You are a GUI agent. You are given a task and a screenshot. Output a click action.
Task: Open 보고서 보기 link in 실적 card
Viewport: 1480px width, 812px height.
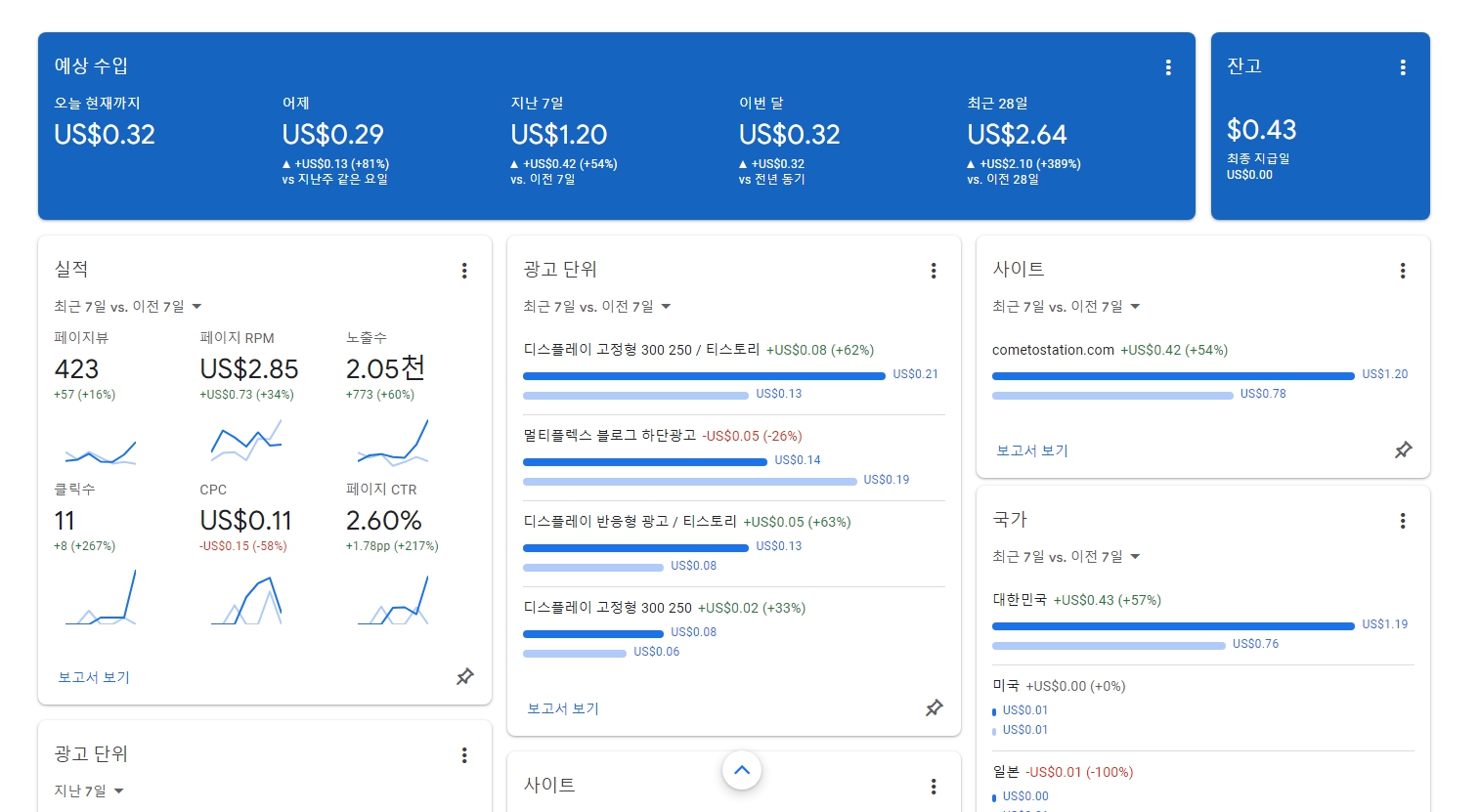(94, 677)
